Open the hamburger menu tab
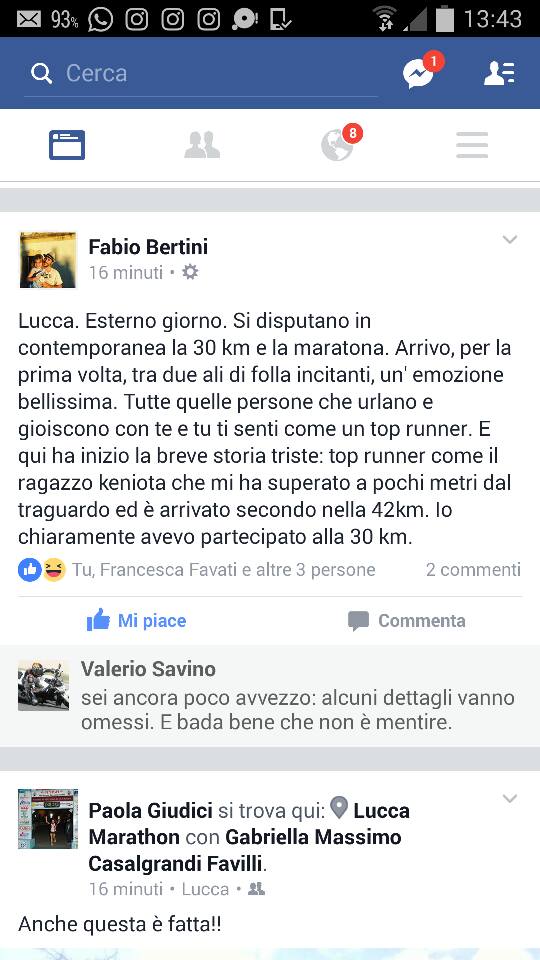 tap(472, 145)
